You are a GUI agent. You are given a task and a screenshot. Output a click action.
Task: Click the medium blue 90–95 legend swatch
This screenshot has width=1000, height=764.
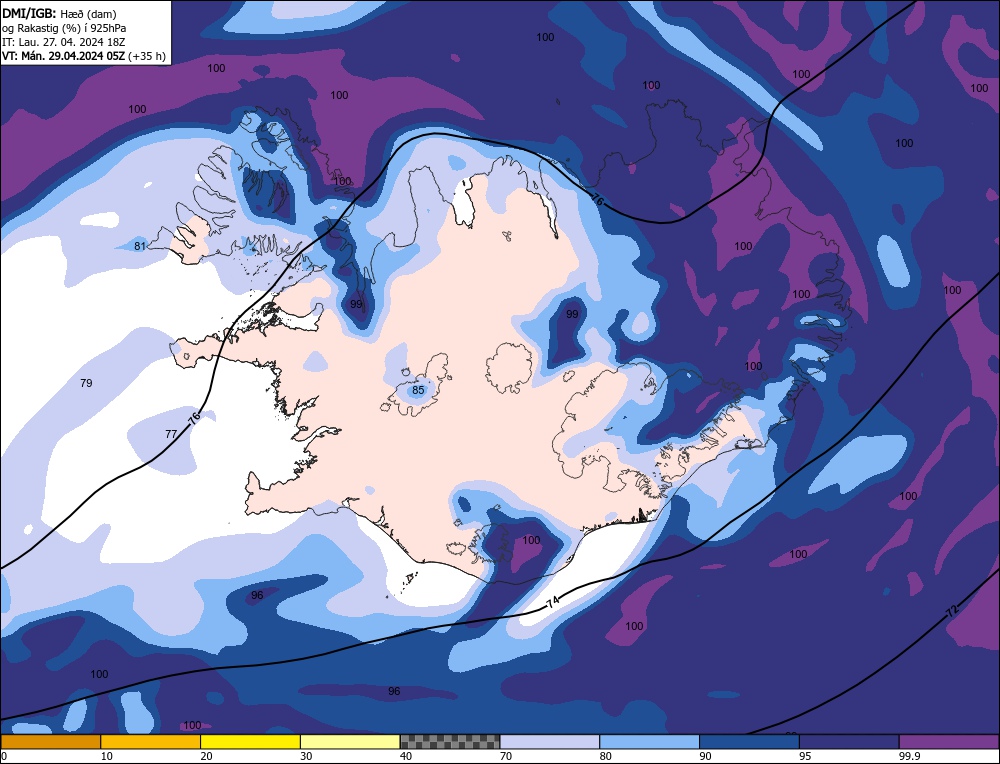749,742
